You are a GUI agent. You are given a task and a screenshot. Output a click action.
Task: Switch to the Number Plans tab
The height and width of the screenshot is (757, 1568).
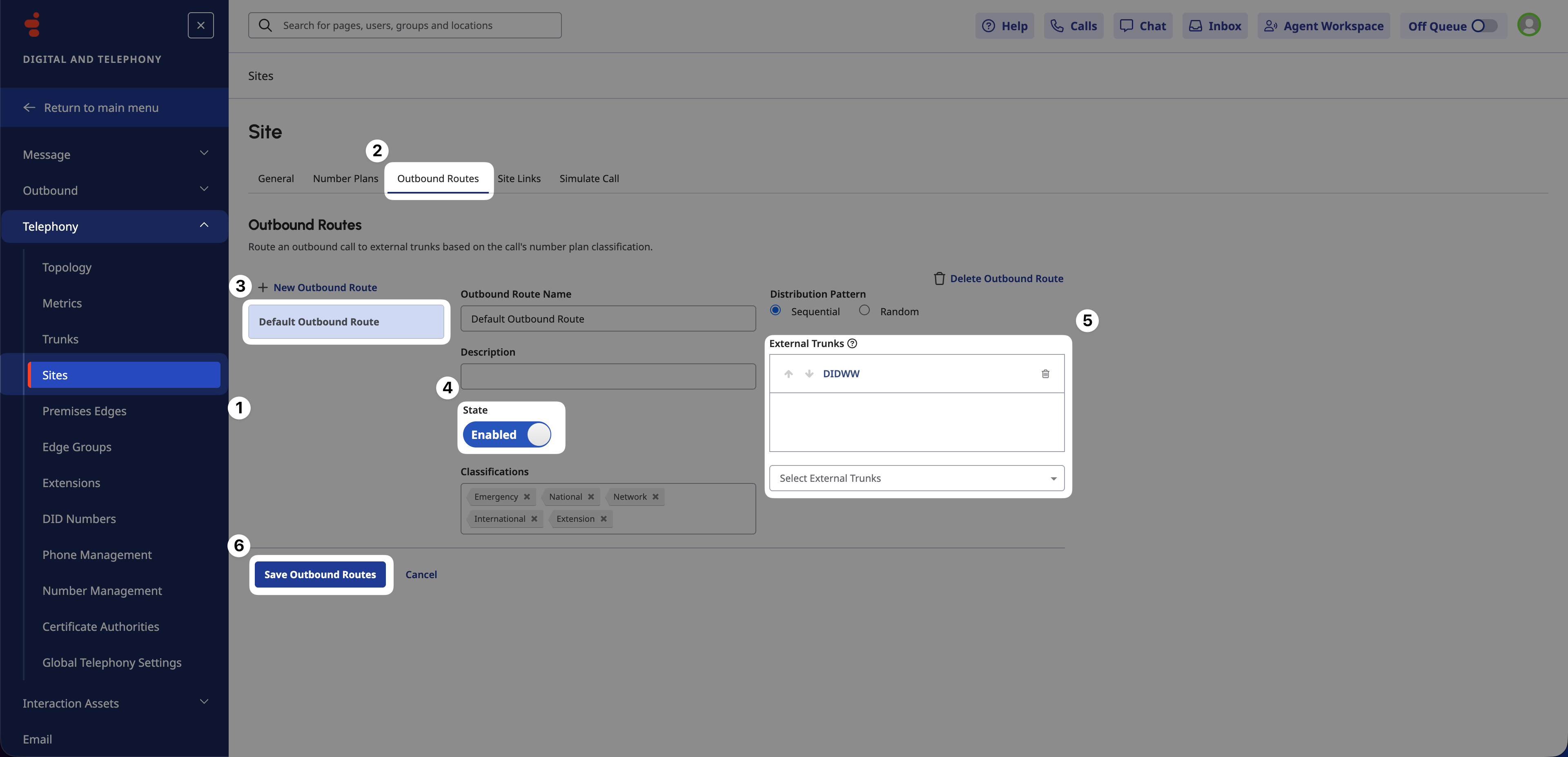click(x=345, y=178)
